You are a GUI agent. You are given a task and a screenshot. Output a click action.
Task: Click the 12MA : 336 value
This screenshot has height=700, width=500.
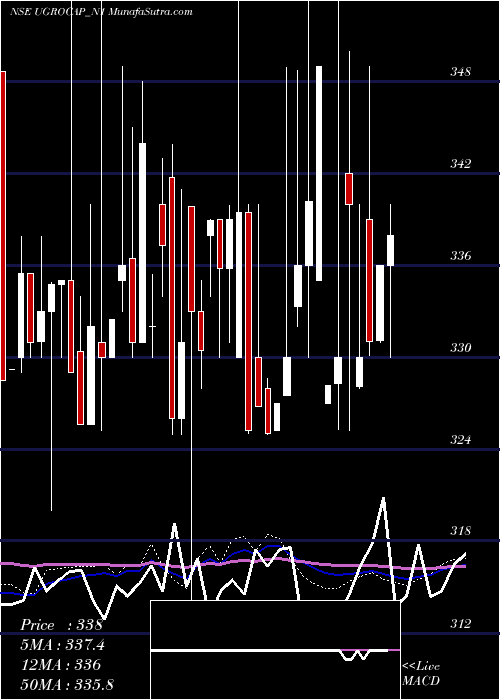coord(60,665)
